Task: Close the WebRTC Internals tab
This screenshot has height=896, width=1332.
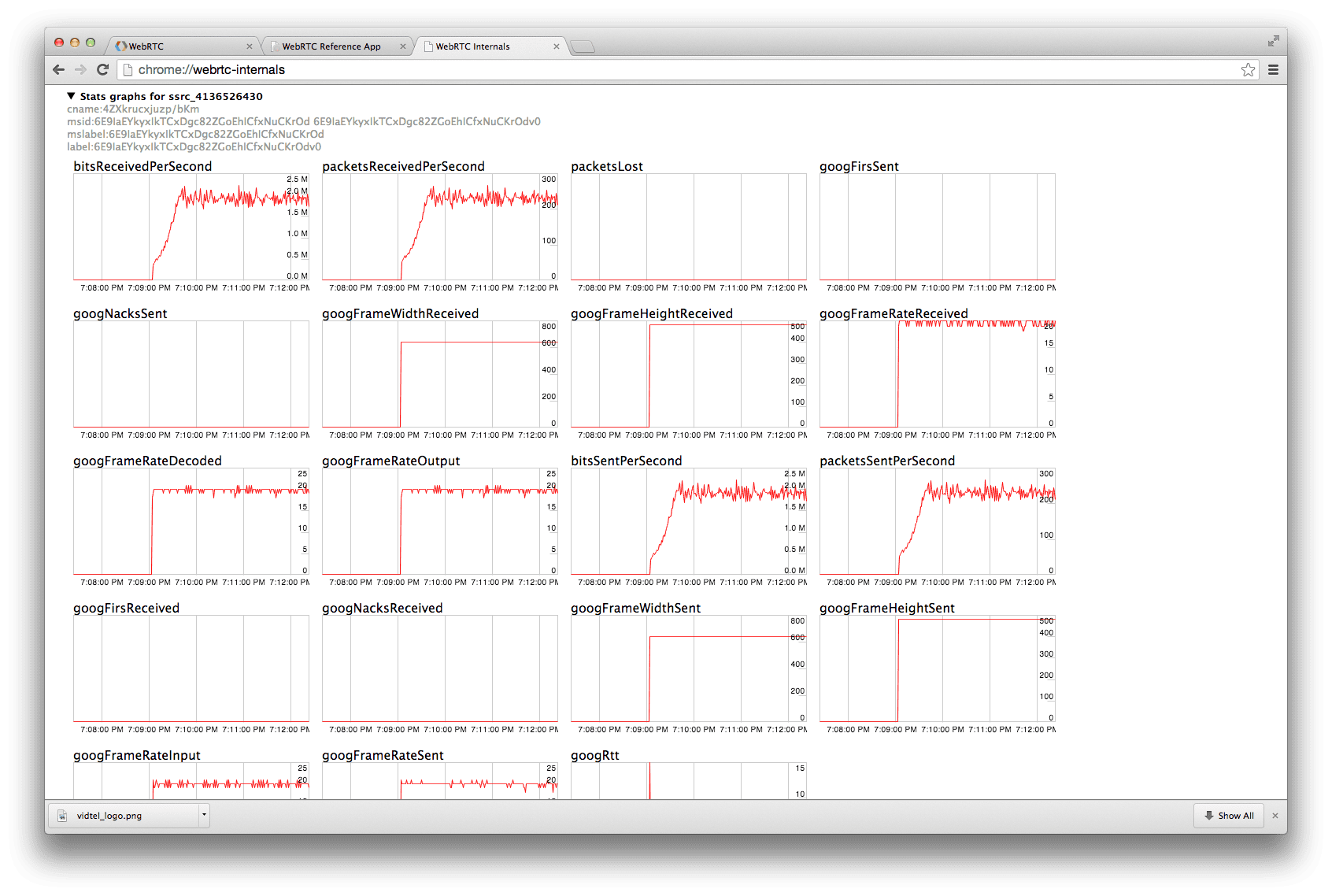Action: [557, 46]
